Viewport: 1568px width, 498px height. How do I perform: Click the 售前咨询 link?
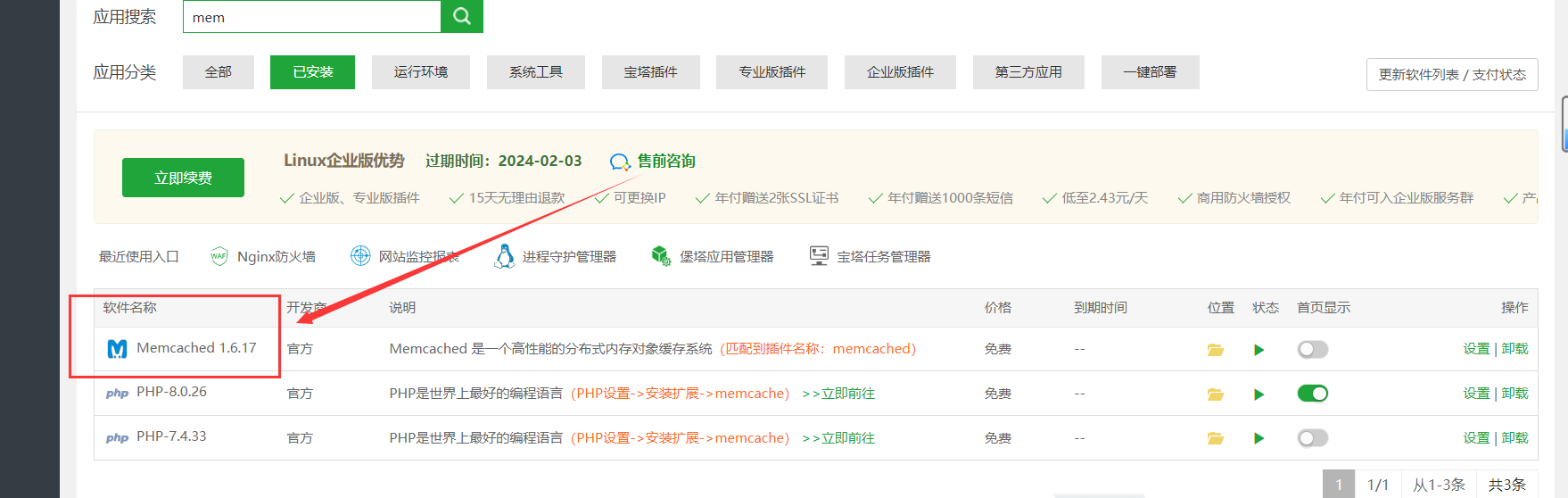pyautogui.click(x=666, y=162)
